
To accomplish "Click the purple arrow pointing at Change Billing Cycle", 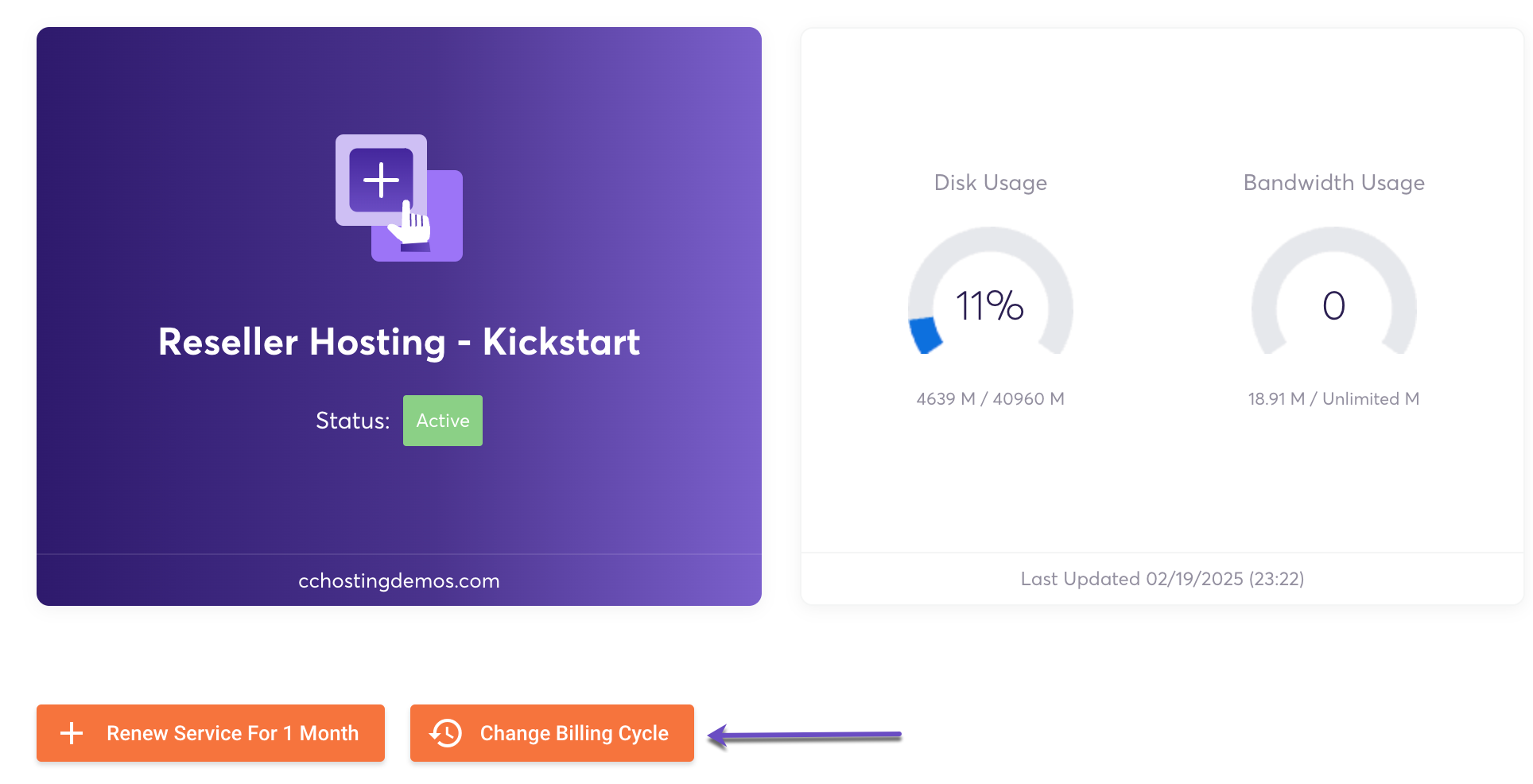I will click(803, 735).
